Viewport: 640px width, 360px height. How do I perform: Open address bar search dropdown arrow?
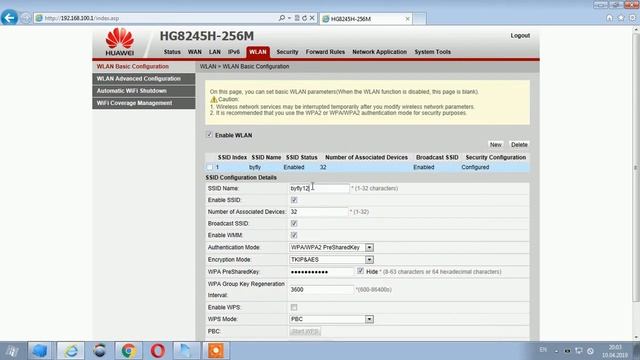click(x=289, y=18)
